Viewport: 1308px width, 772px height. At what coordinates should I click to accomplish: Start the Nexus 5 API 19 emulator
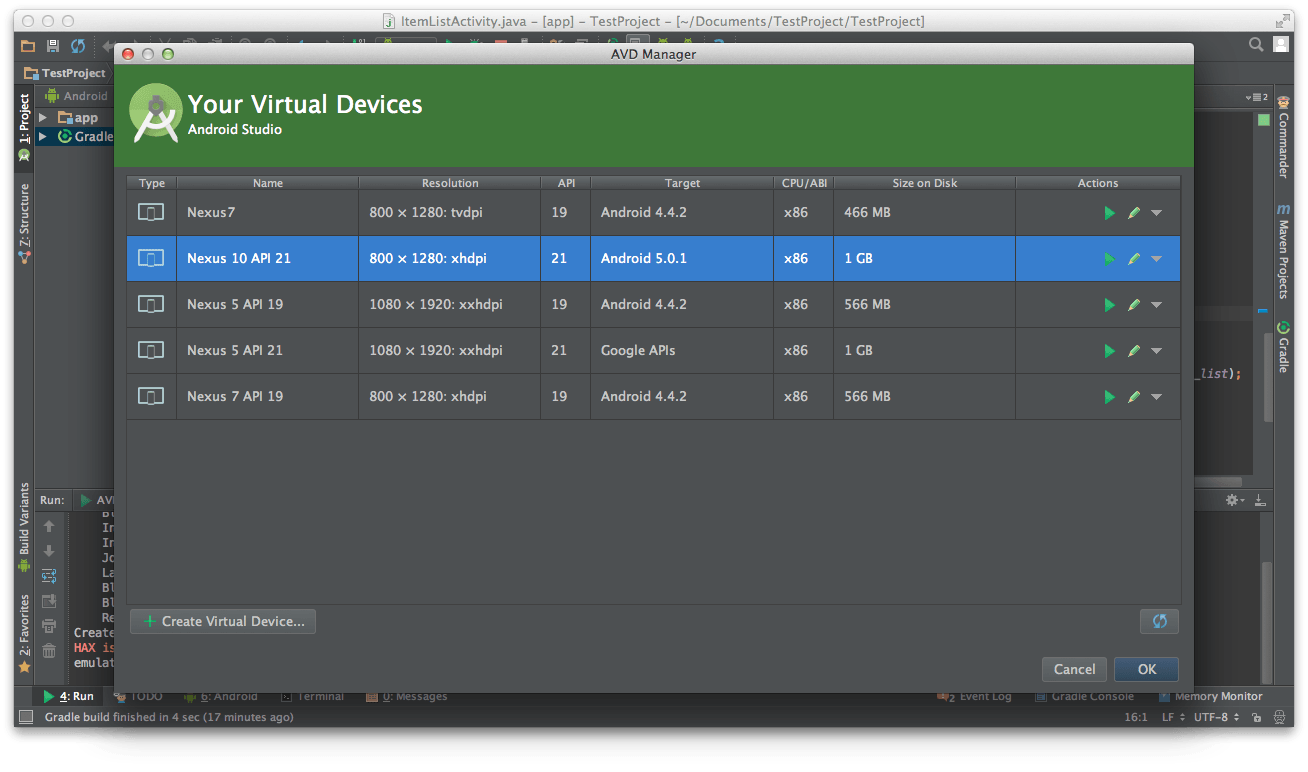click(1109, 305)
